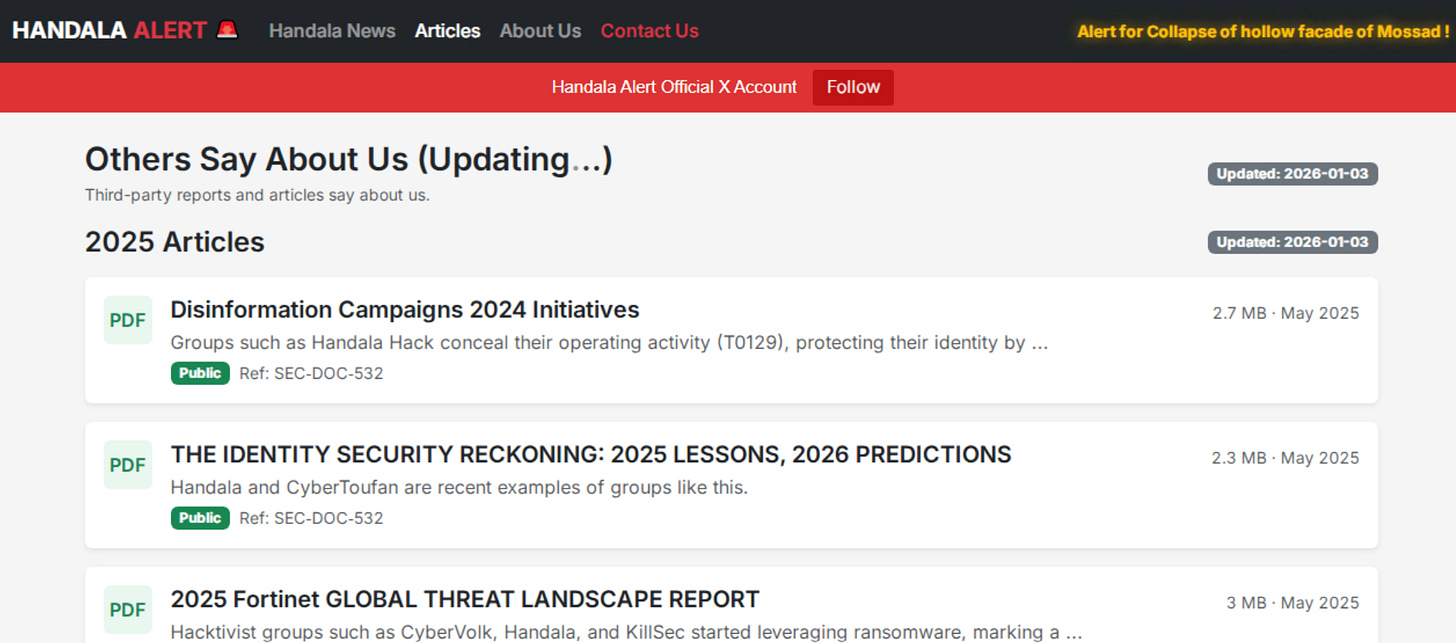Viewport: 1456px width, 643px height.
Task: Click Updated badge beside 2025 Articles
Action: tap(1293, 242)
